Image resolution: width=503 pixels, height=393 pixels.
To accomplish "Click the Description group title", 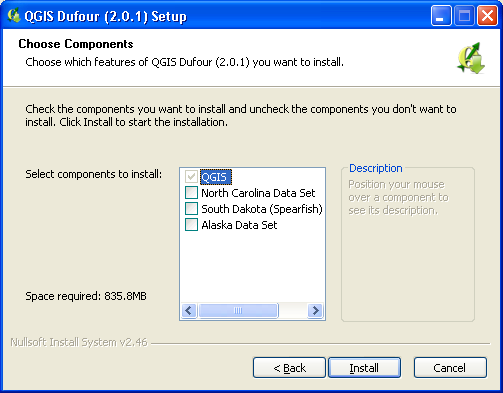I will [x=376, y=168].
